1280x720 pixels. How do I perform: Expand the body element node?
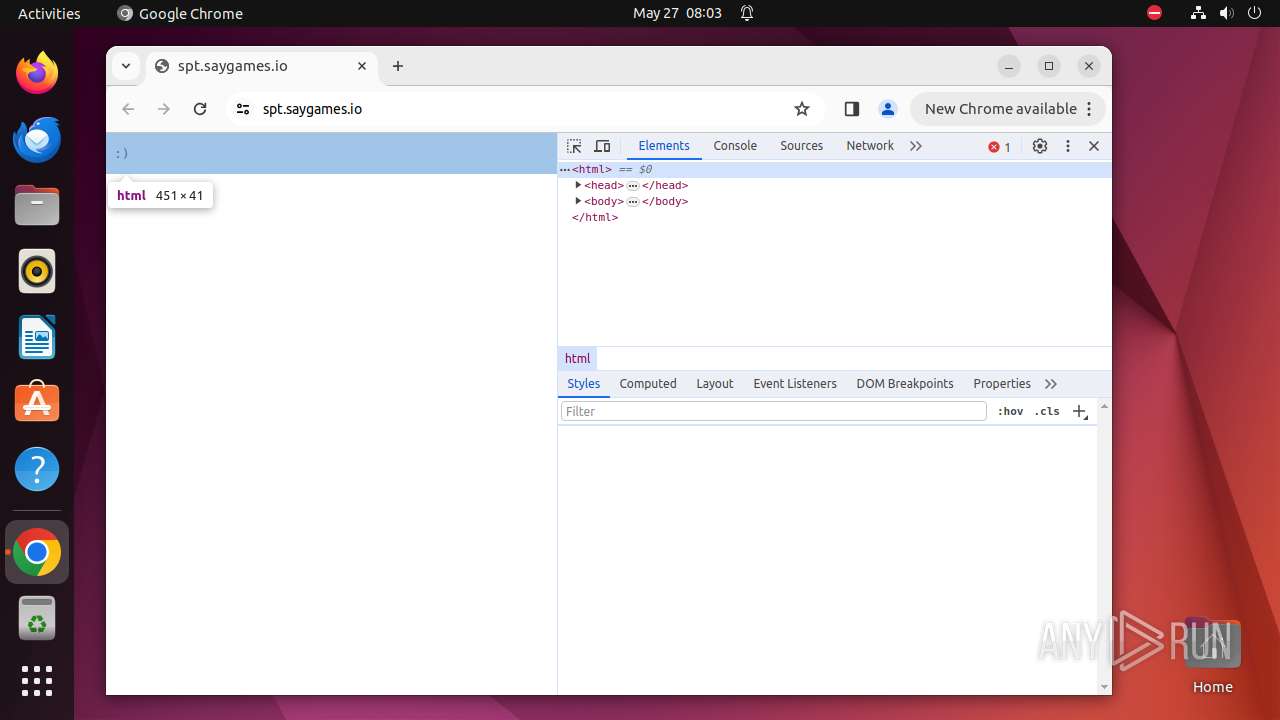578,201
